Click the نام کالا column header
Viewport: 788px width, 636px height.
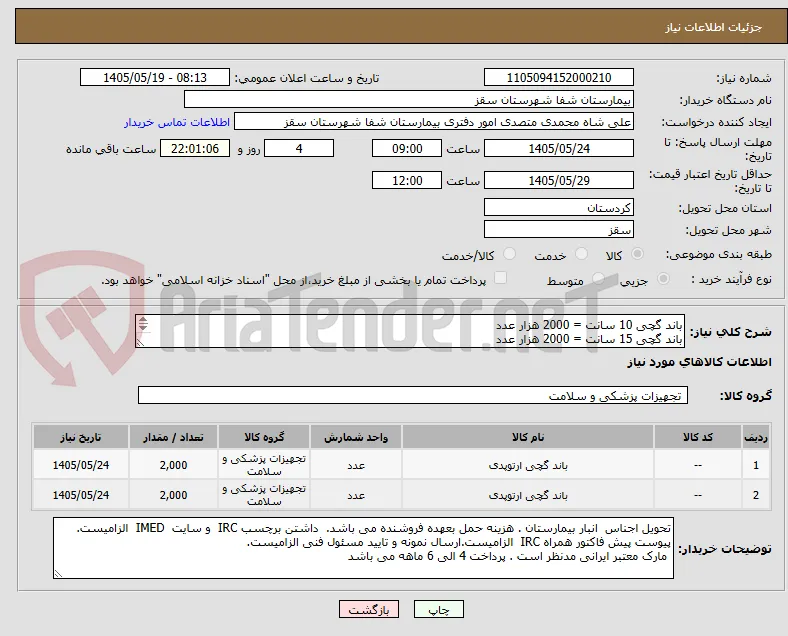(x=528, y=437)
